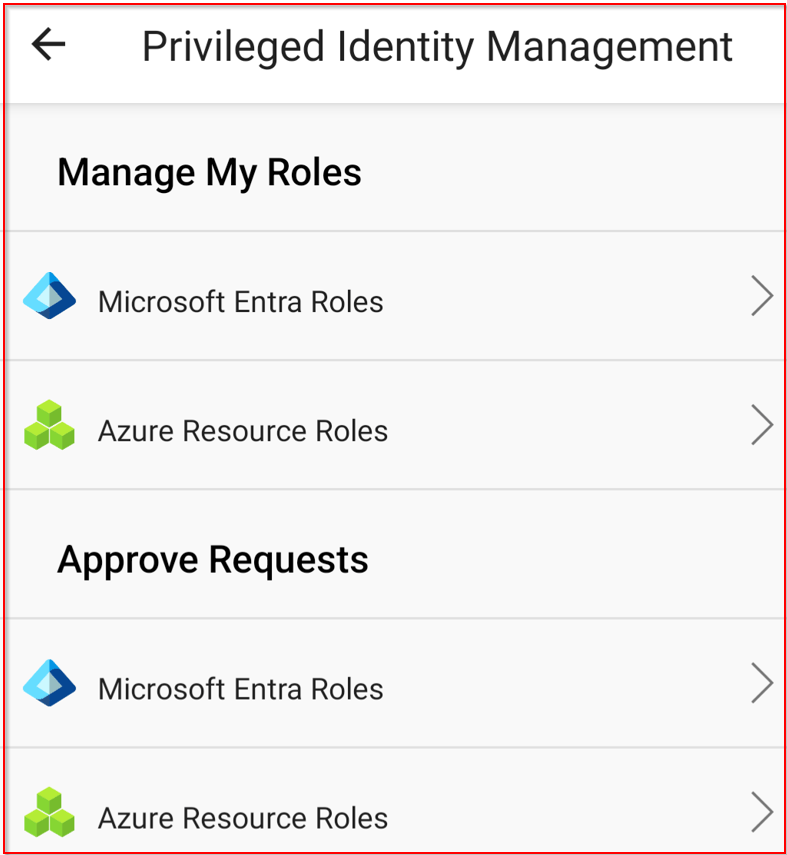Click the Entra icon under Approve Requests

[49, 685]
